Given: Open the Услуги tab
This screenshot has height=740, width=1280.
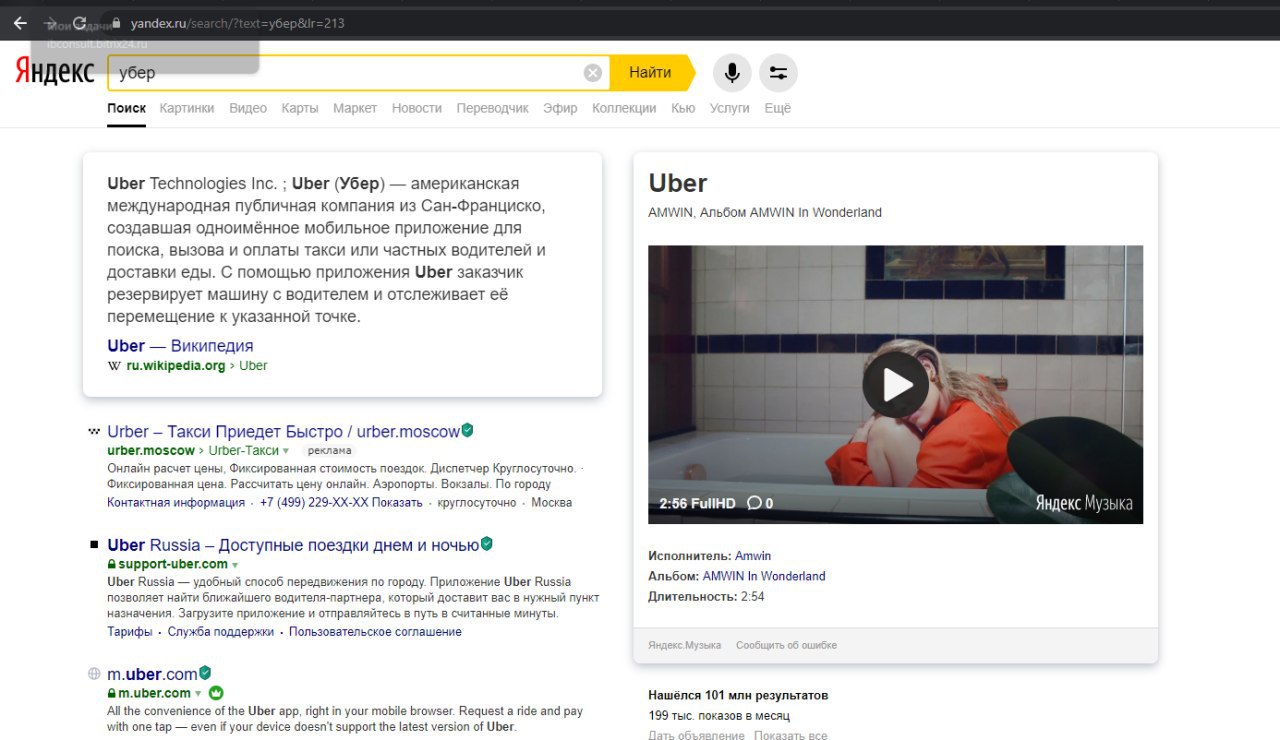Looking at the screenshot, I should pos(729,108).
